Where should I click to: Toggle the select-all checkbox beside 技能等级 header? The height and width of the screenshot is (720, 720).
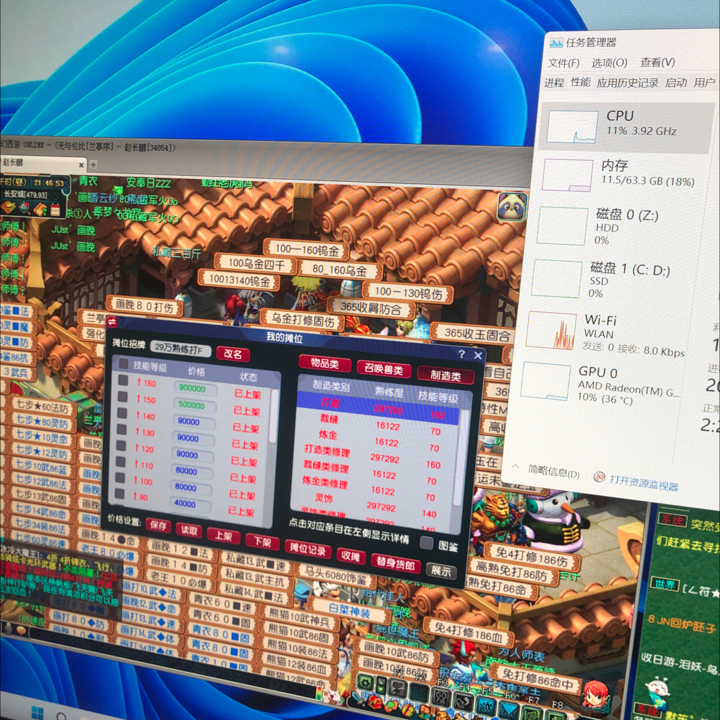[124, 364]
